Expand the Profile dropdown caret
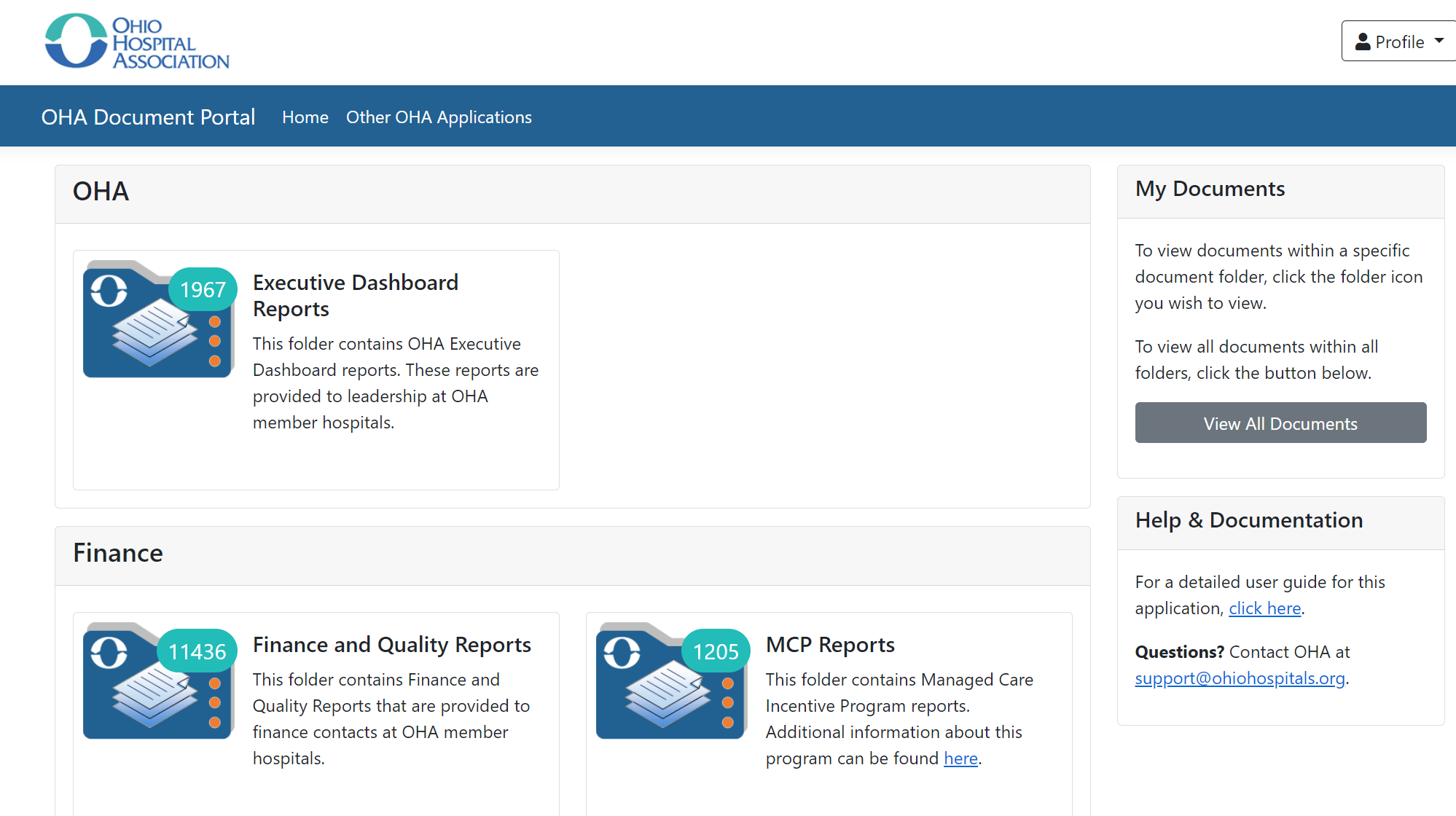1456x816 pixels. pyautogui.click(x=1439, y=41)
